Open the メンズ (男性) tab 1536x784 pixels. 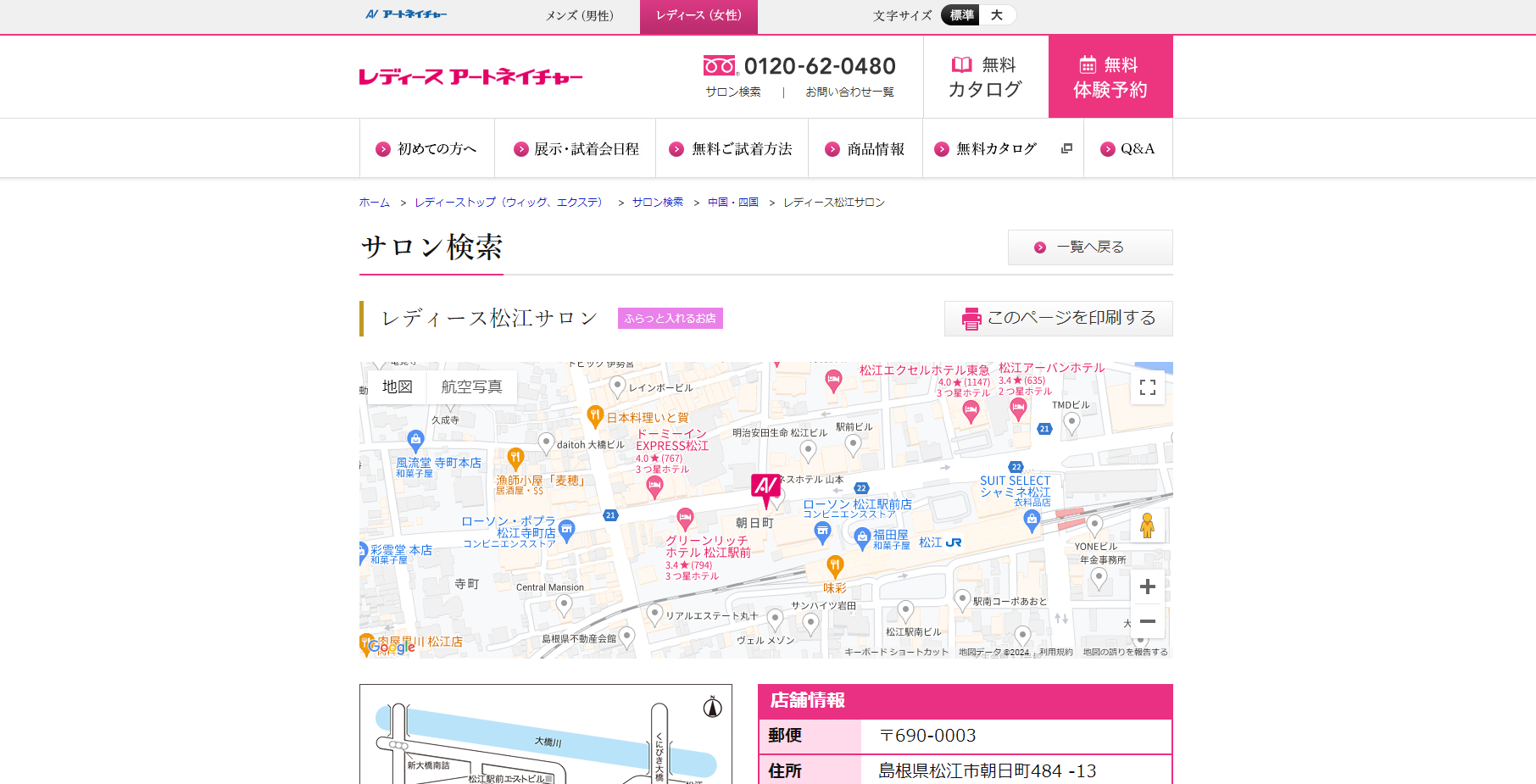pos(579,15)
